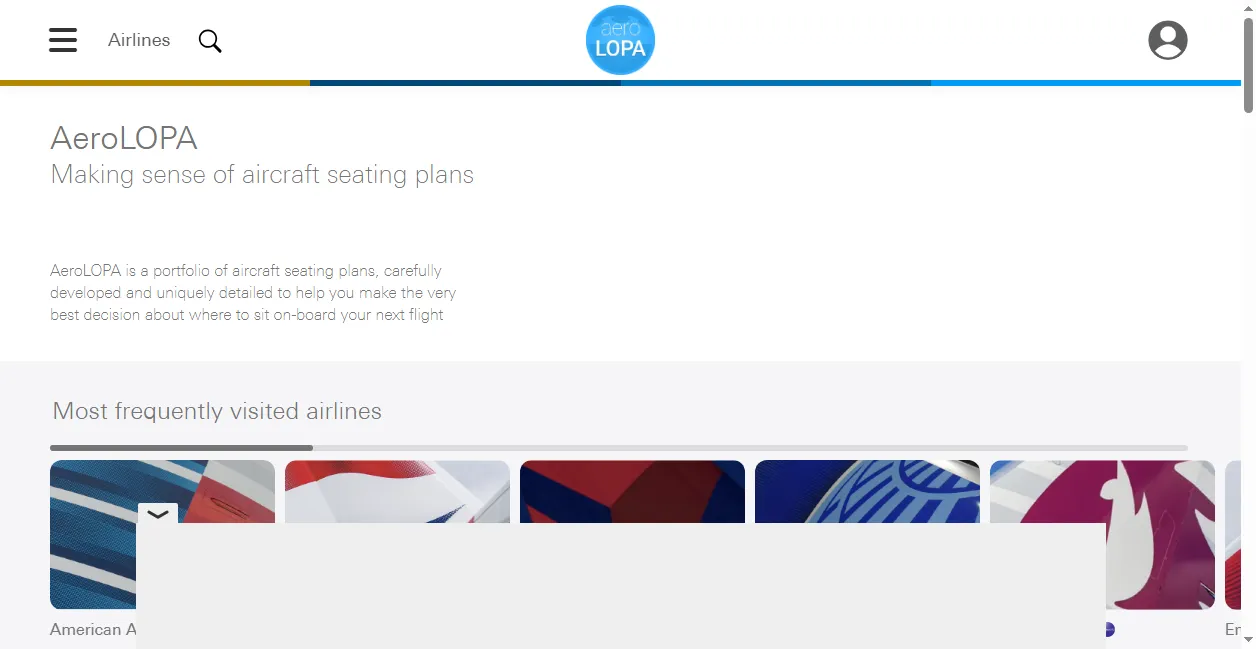
Task: Click the AeroLOPA page heading
Action: pos(124,138)
